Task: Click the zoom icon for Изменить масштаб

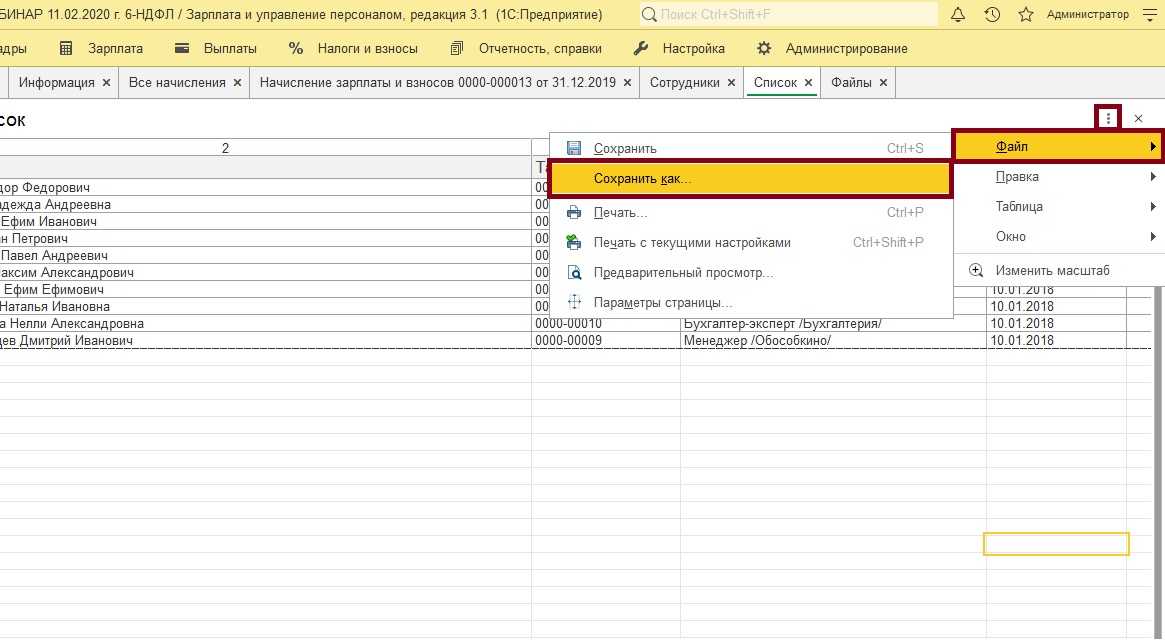Action: pos(976,270)
